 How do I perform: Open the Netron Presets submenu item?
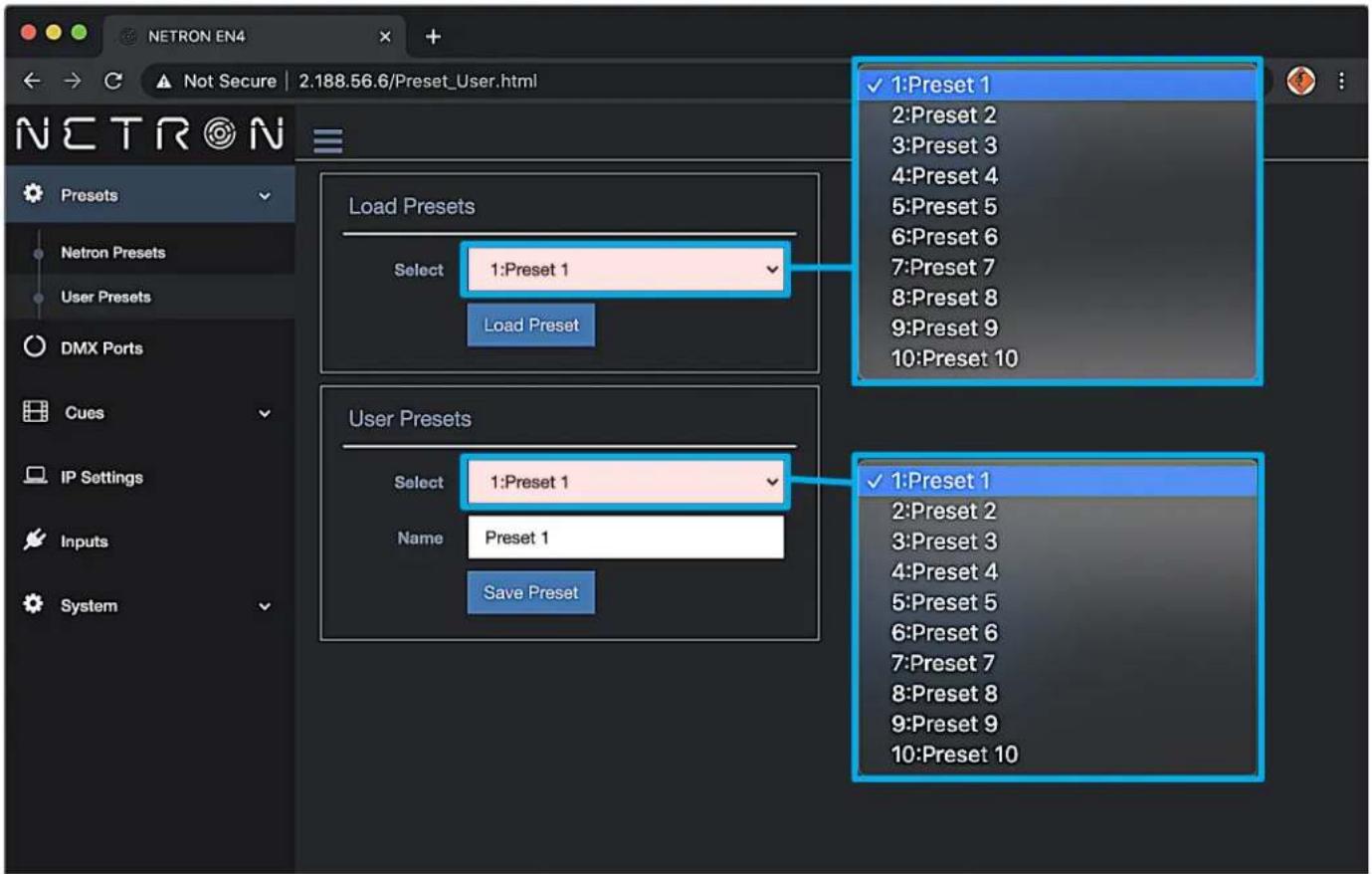click(x=112, y=253)
